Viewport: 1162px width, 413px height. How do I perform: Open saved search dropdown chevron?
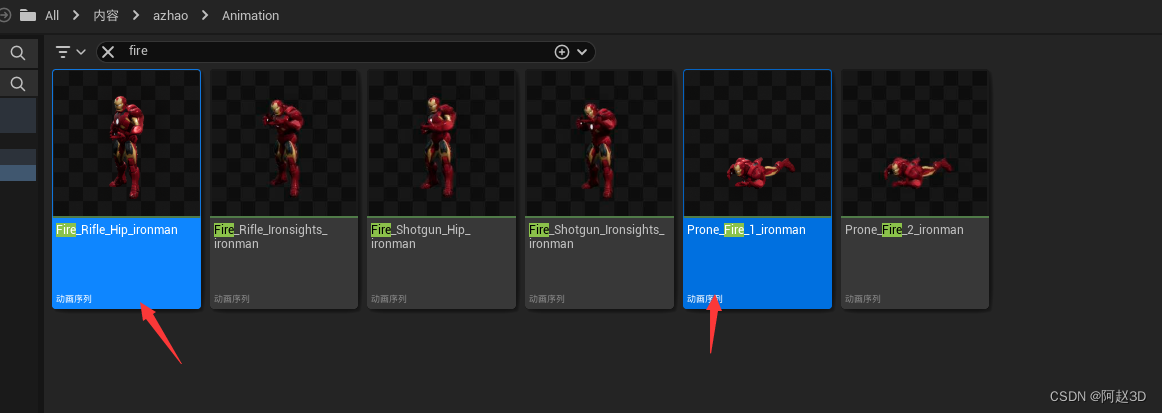pyautogui.click(x=582, y=52)
